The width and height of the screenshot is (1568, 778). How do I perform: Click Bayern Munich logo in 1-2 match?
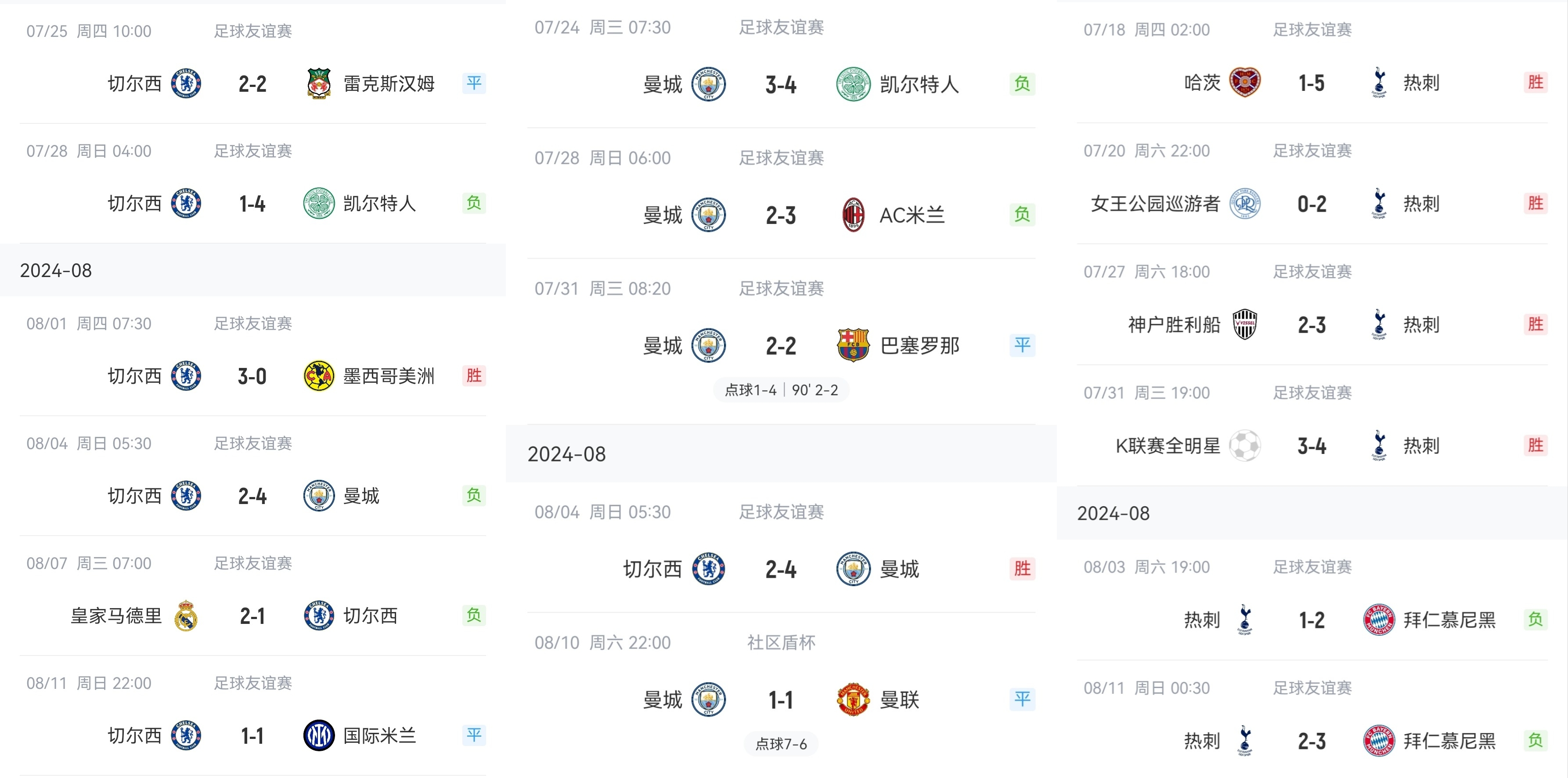click(1379, 620)
